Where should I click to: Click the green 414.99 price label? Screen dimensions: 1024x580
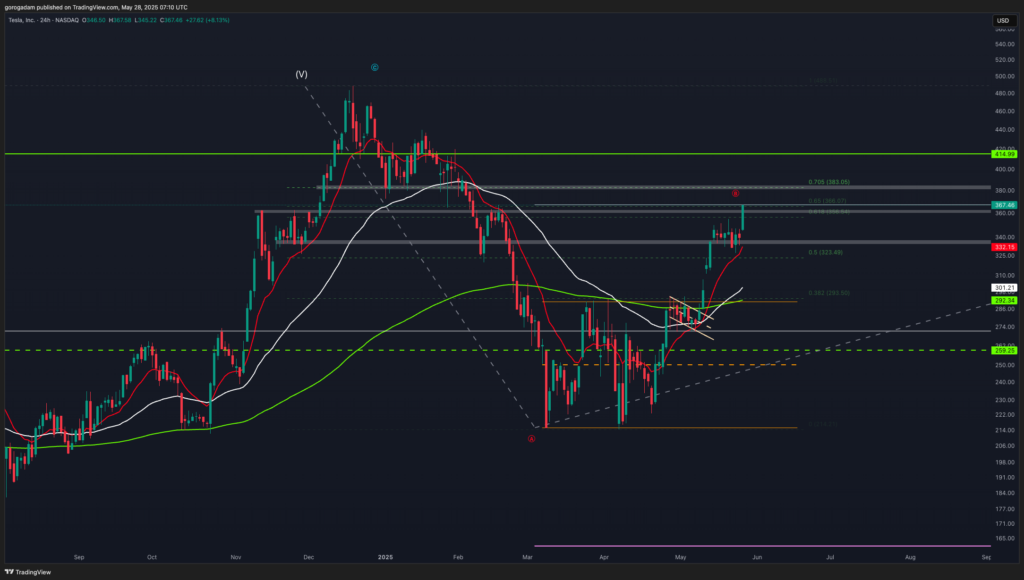(1003, 154)
